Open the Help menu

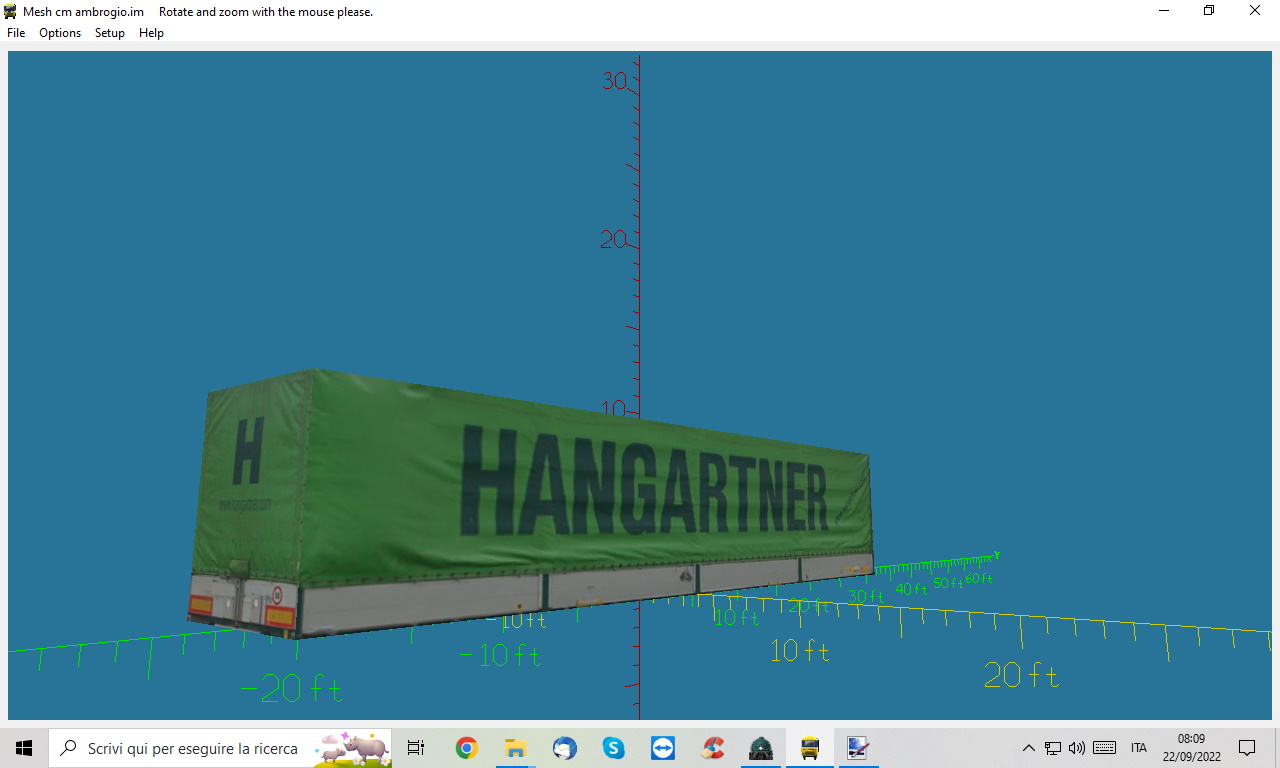151,33
